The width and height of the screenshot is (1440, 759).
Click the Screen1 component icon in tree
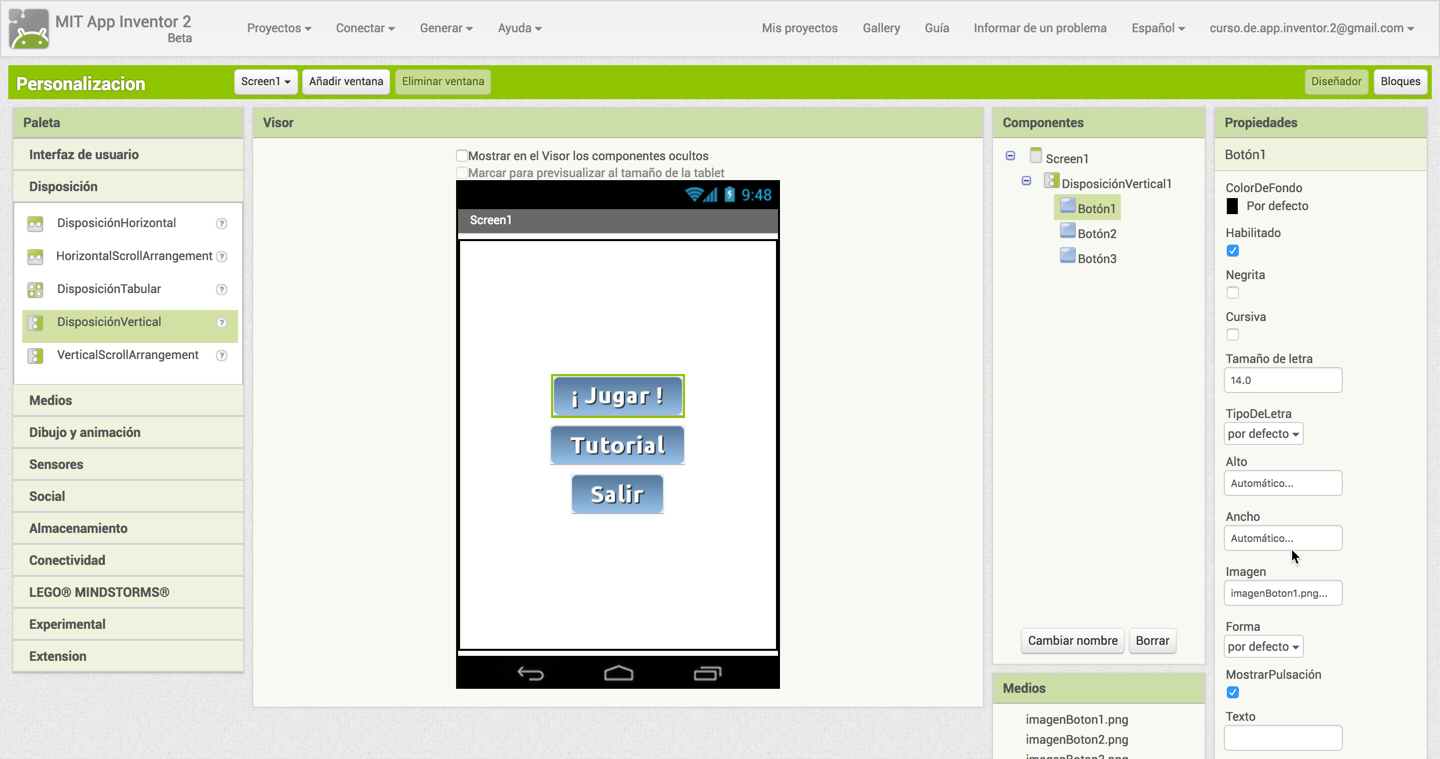[x=1036, y=156]
